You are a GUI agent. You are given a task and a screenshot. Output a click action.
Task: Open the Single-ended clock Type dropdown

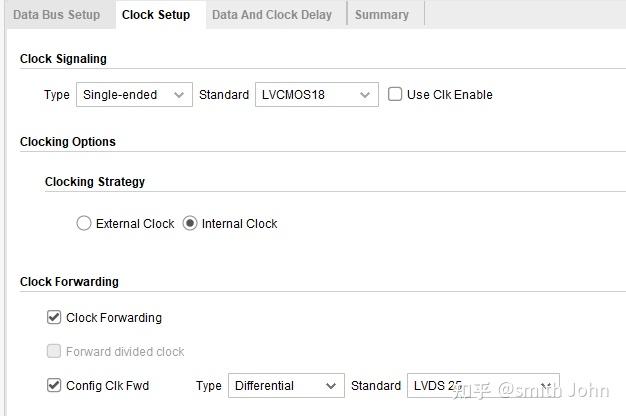(x=134, y=95)
